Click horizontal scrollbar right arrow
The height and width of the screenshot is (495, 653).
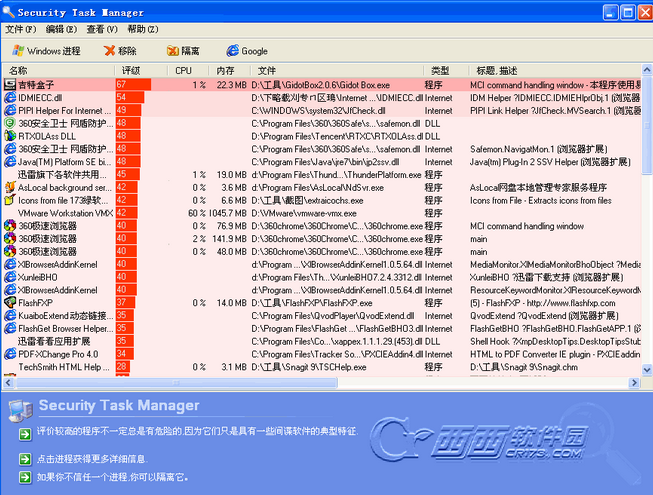(x=634, y=382)
